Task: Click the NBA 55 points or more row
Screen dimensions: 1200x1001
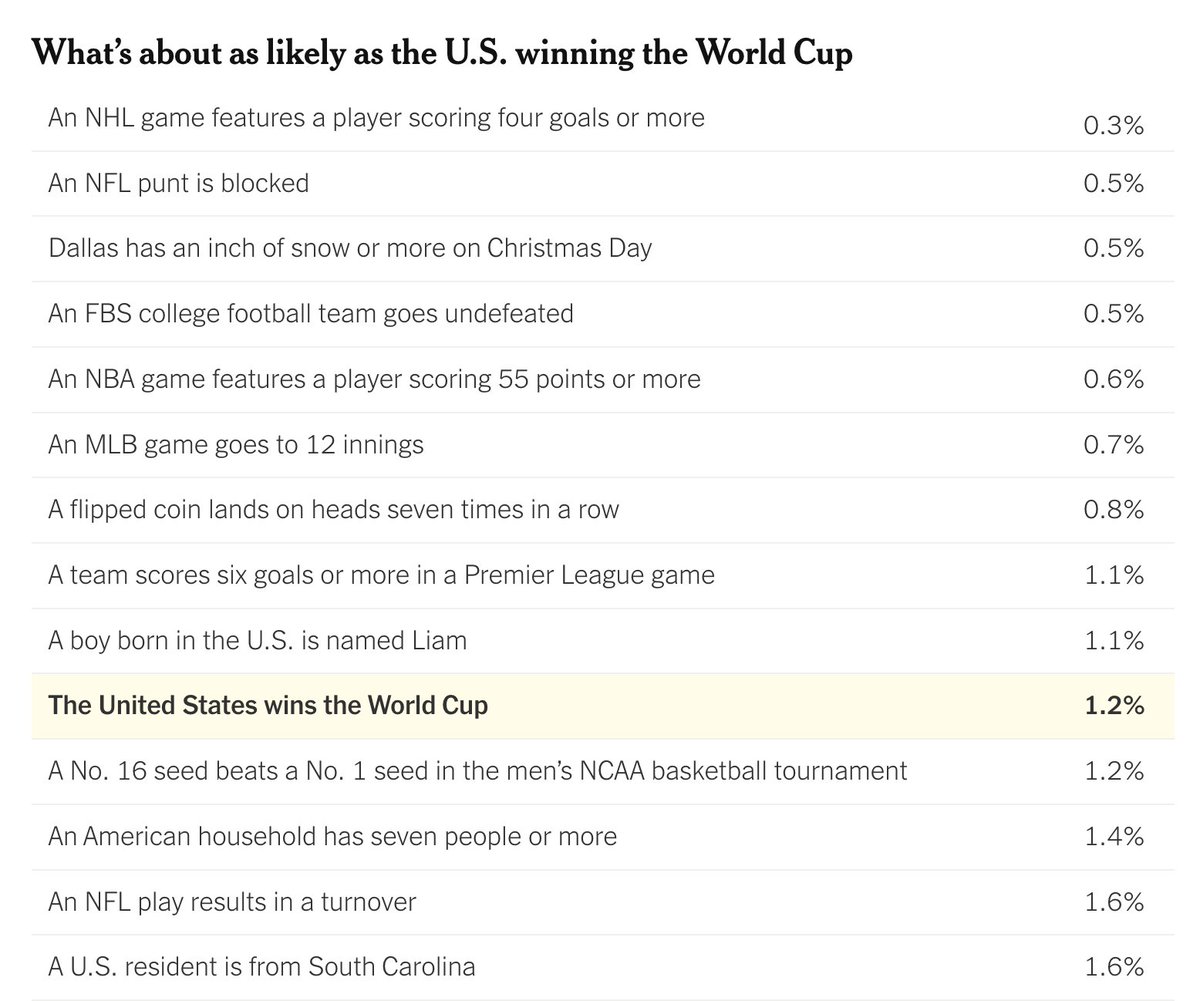Action: 603,380
